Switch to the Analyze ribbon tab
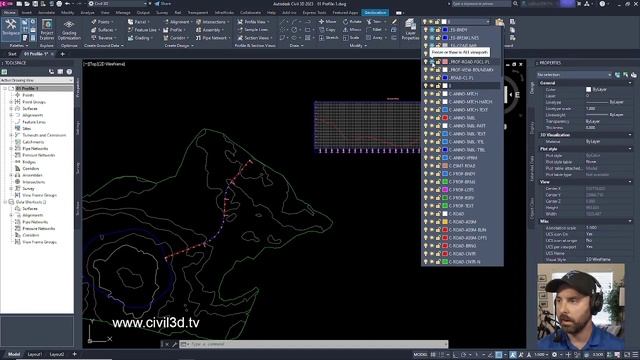 click(x=87, y=13)
